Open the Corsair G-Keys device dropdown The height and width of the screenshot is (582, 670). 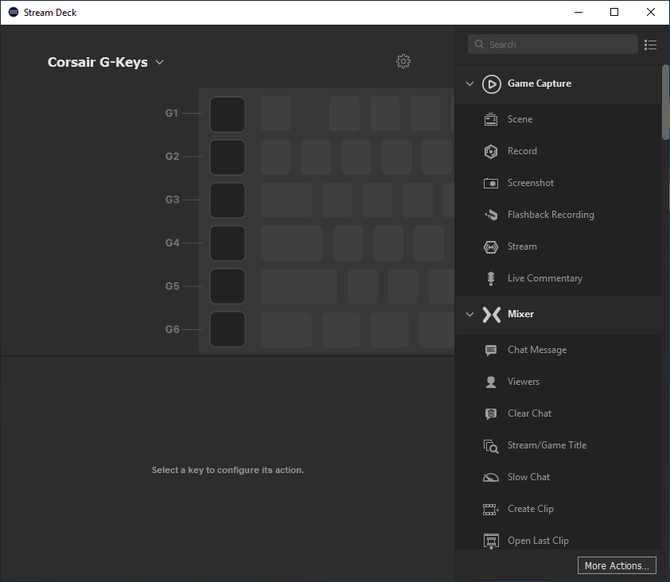point(106,62)
